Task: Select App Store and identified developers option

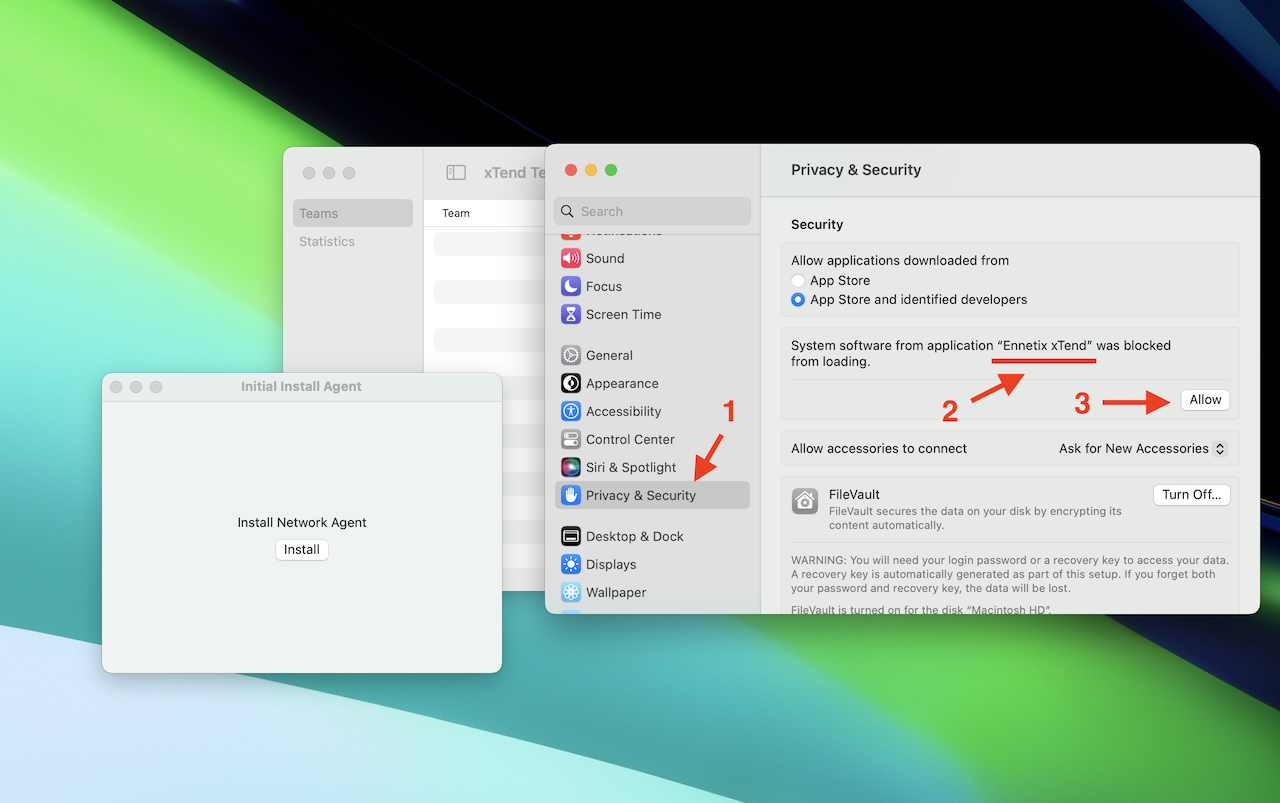Action: (798, 300)
